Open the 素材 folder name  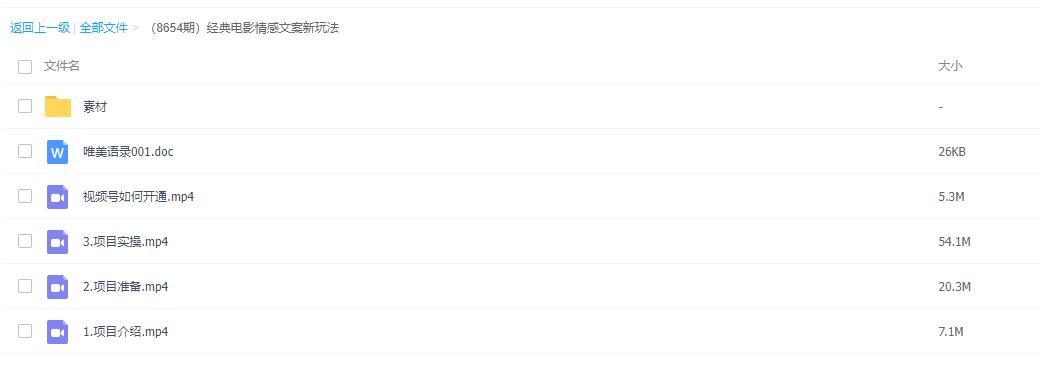95,106
